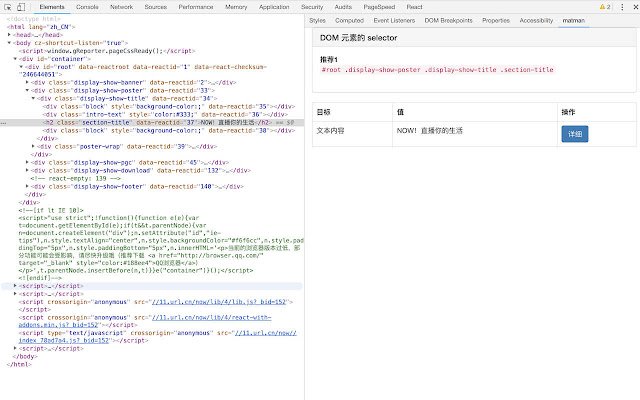Select the block div with reactid 35

[169, 107]
